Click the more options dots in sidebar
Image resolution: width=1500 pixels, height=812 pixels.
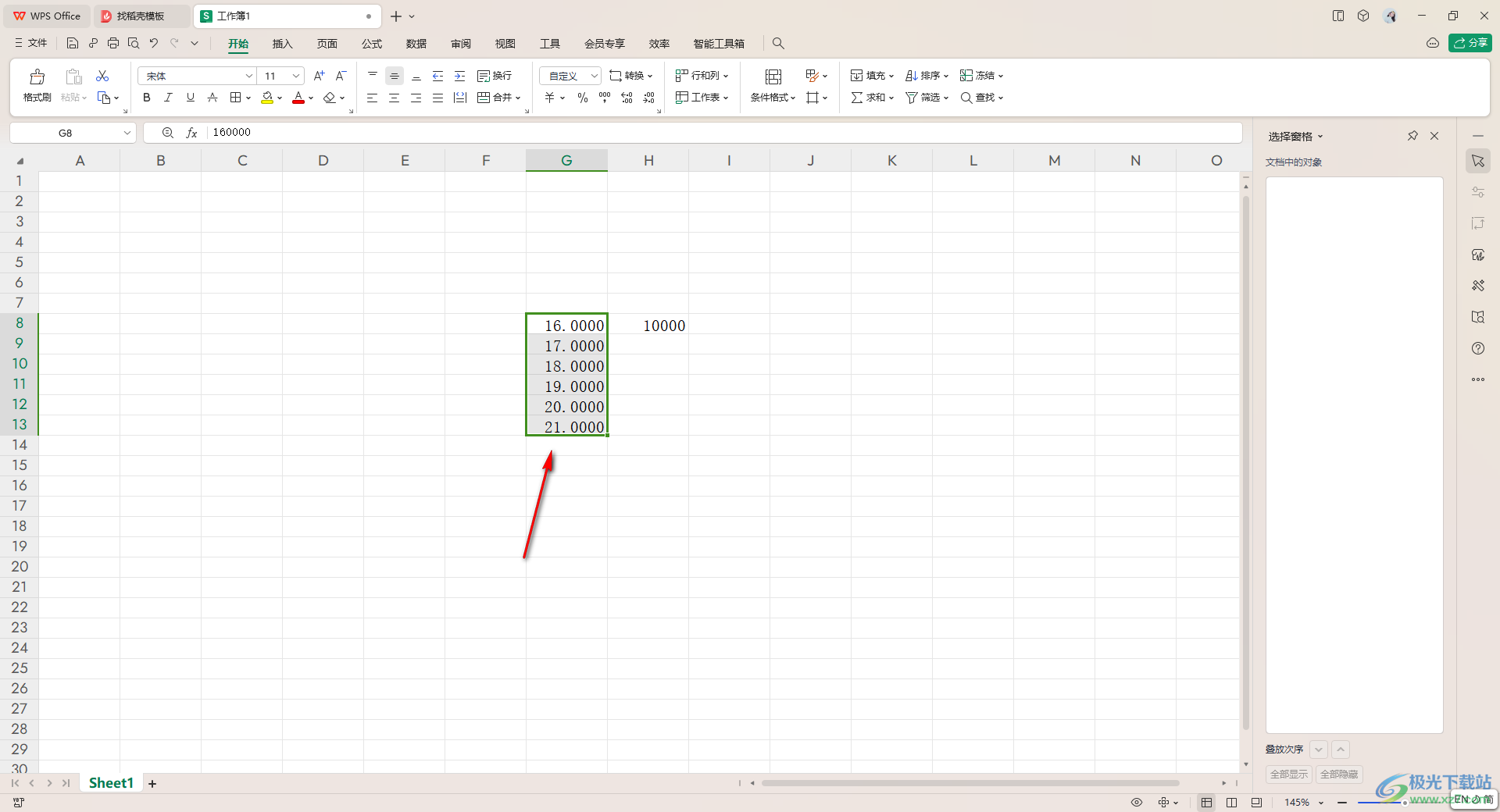[1478, 379]
